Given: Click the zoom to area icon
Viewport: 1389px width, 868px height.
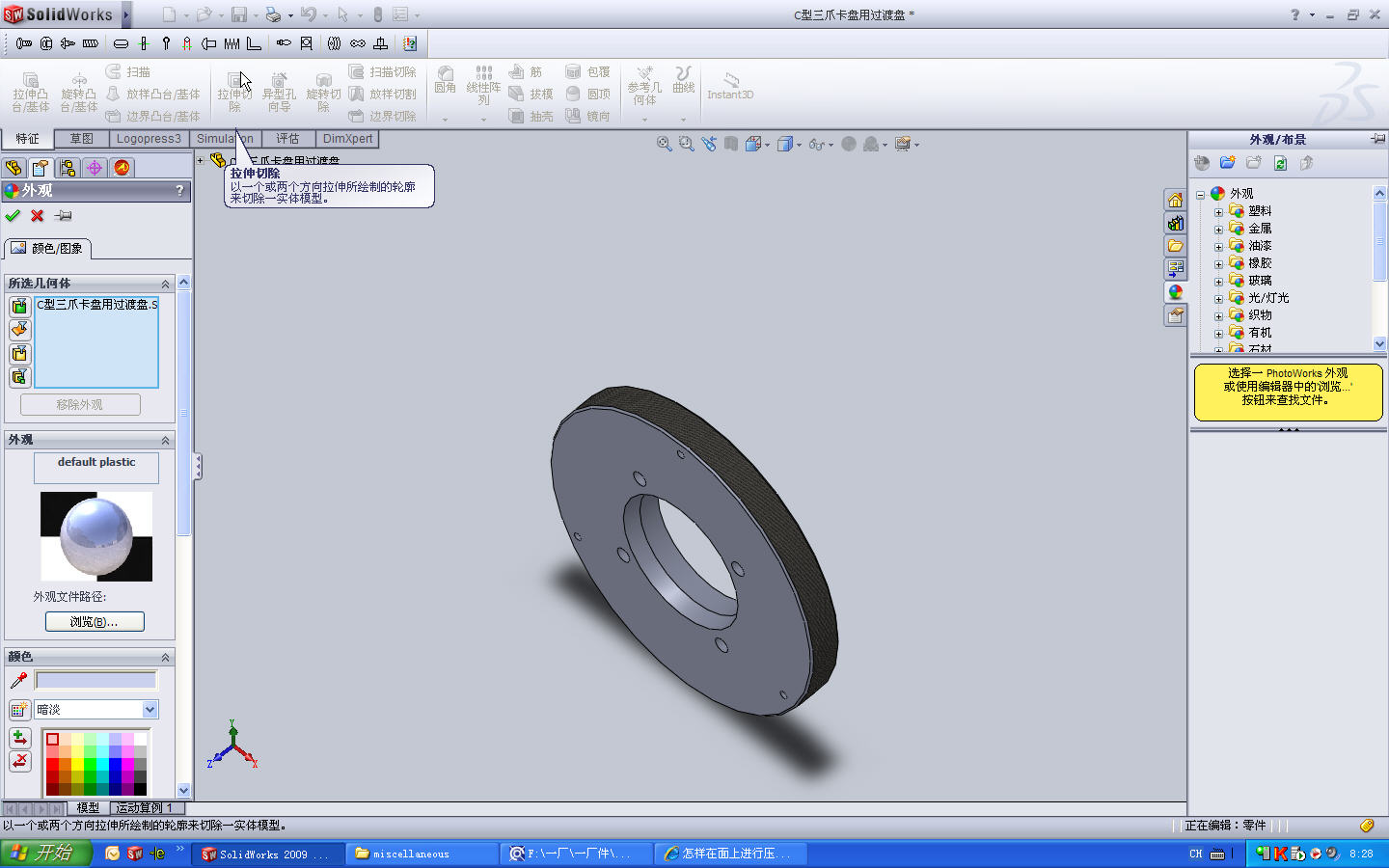Looking at the screenshot, I should pos(686,144).
